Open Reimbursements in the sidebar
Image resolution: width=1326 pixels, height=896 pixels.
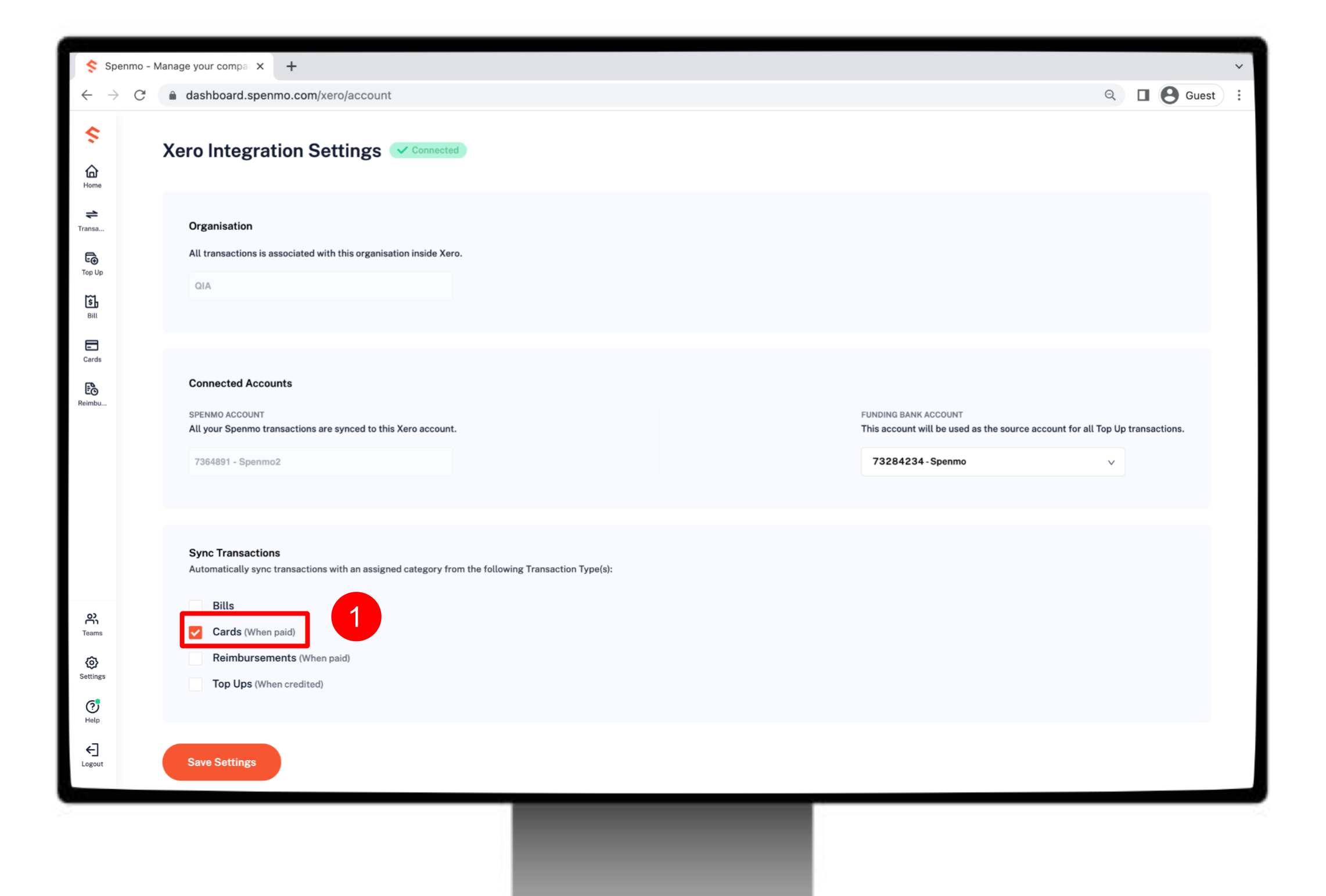(92, 394)
